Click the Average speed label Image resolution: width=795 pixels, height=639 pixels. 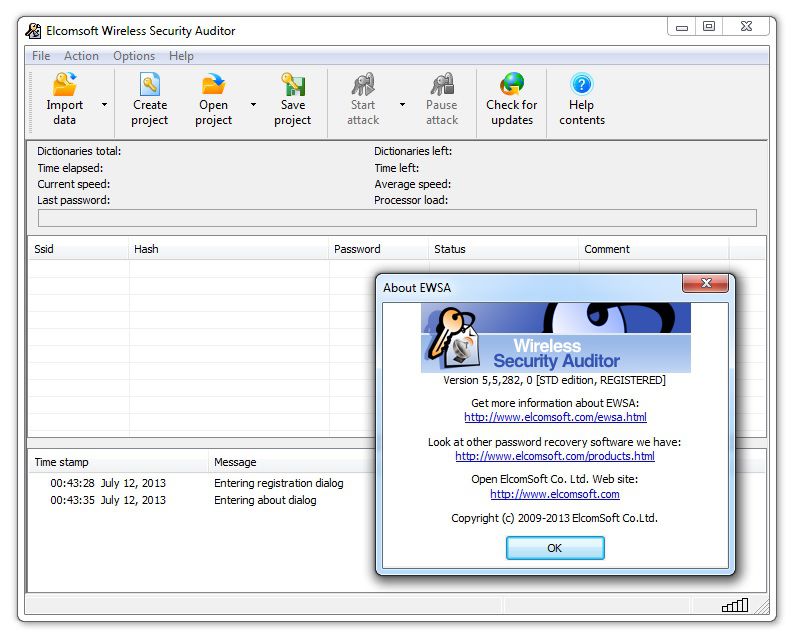tap(412, 184)
